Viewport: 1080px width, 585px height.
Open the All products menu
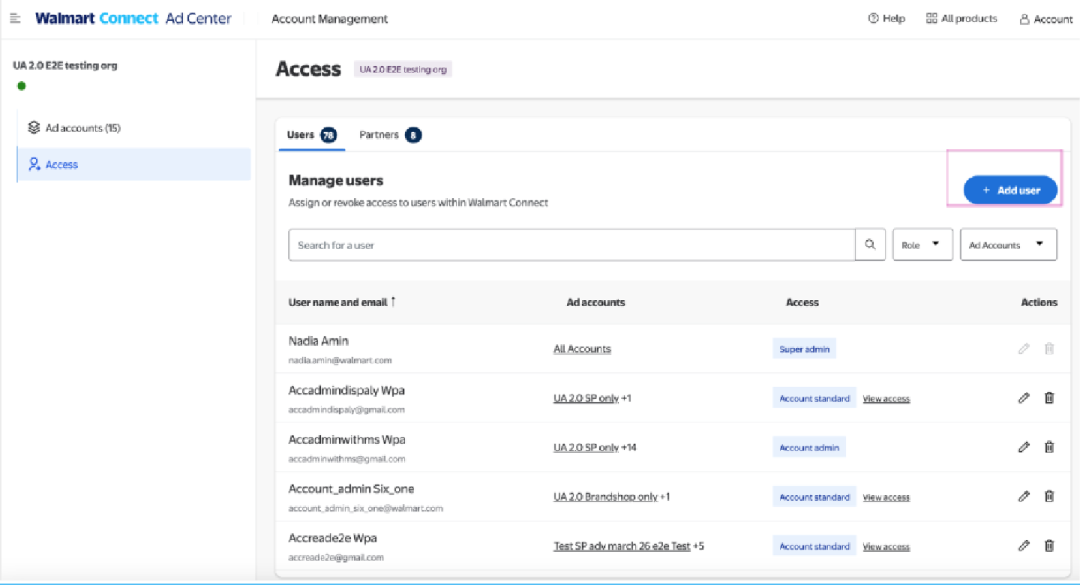[961, 19]
